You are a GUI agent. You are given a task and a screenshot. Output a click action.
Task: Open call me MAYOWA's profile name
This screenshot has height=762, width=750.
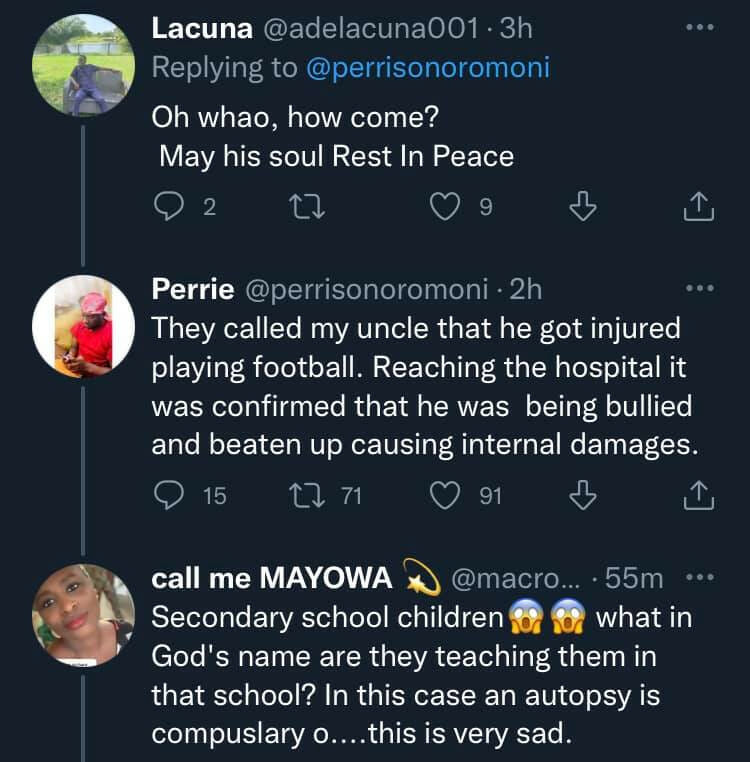(x=272, y=578)
